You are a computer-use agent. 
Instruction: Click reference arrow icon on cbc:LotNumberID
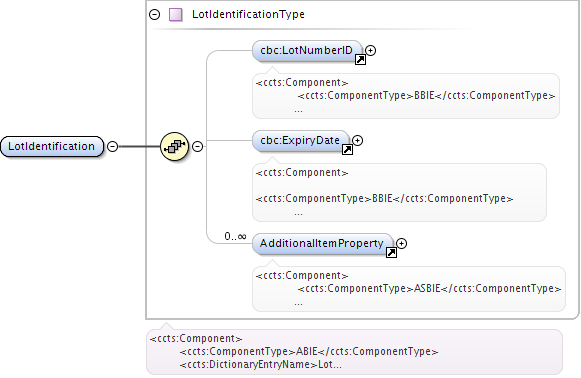(x=360, y=60)
